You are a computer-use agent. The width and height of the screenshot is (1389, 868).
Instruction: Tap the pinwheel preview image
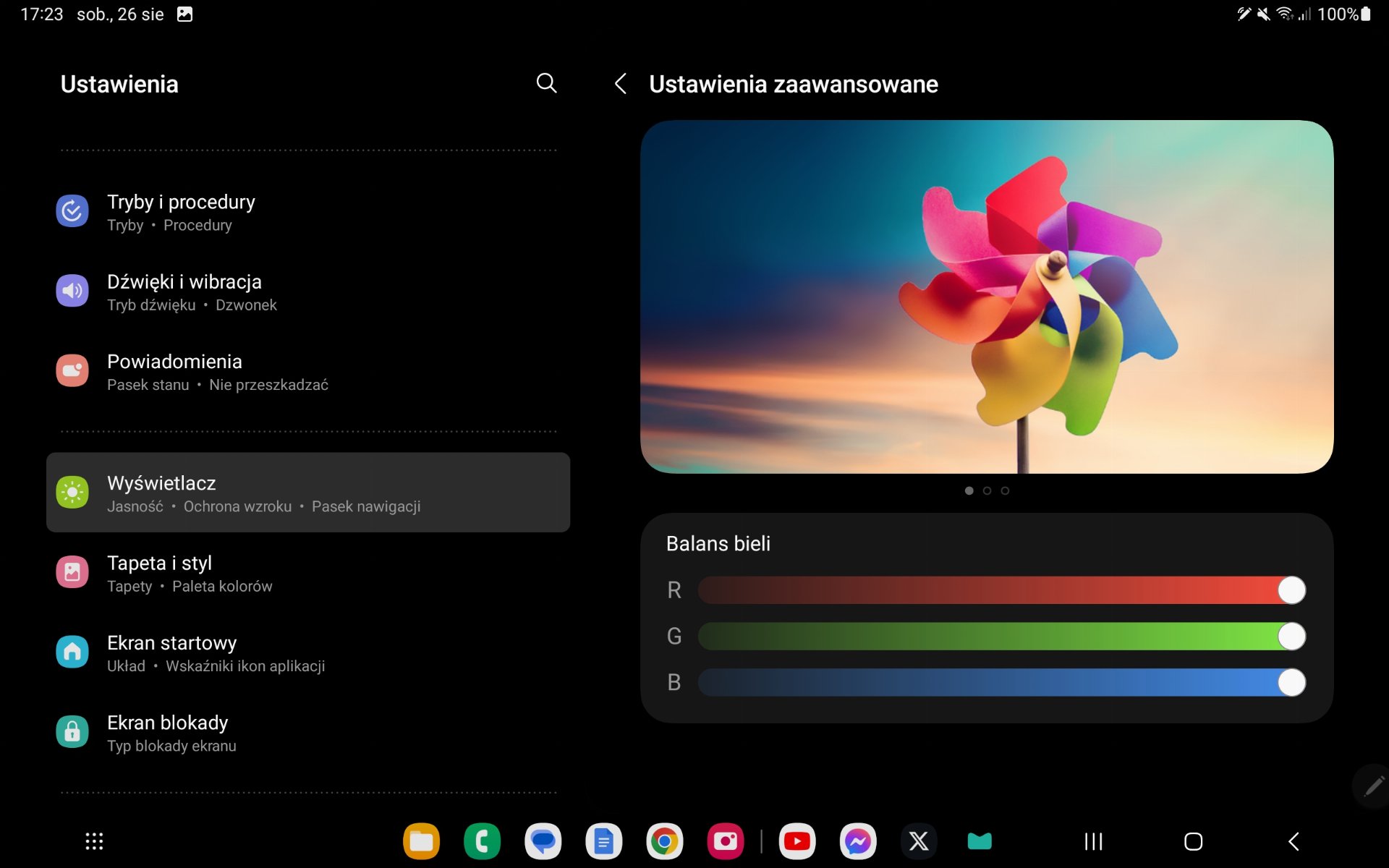[987, 297]
